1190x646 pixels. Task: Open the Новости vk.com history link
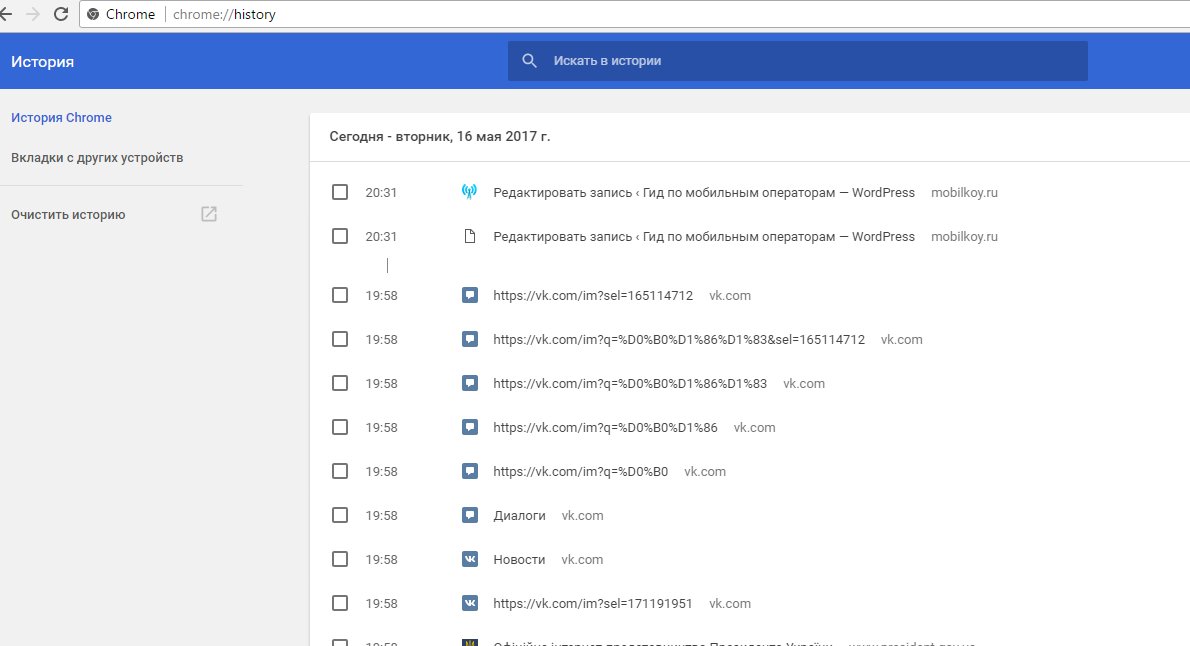[x=519, y=560]
